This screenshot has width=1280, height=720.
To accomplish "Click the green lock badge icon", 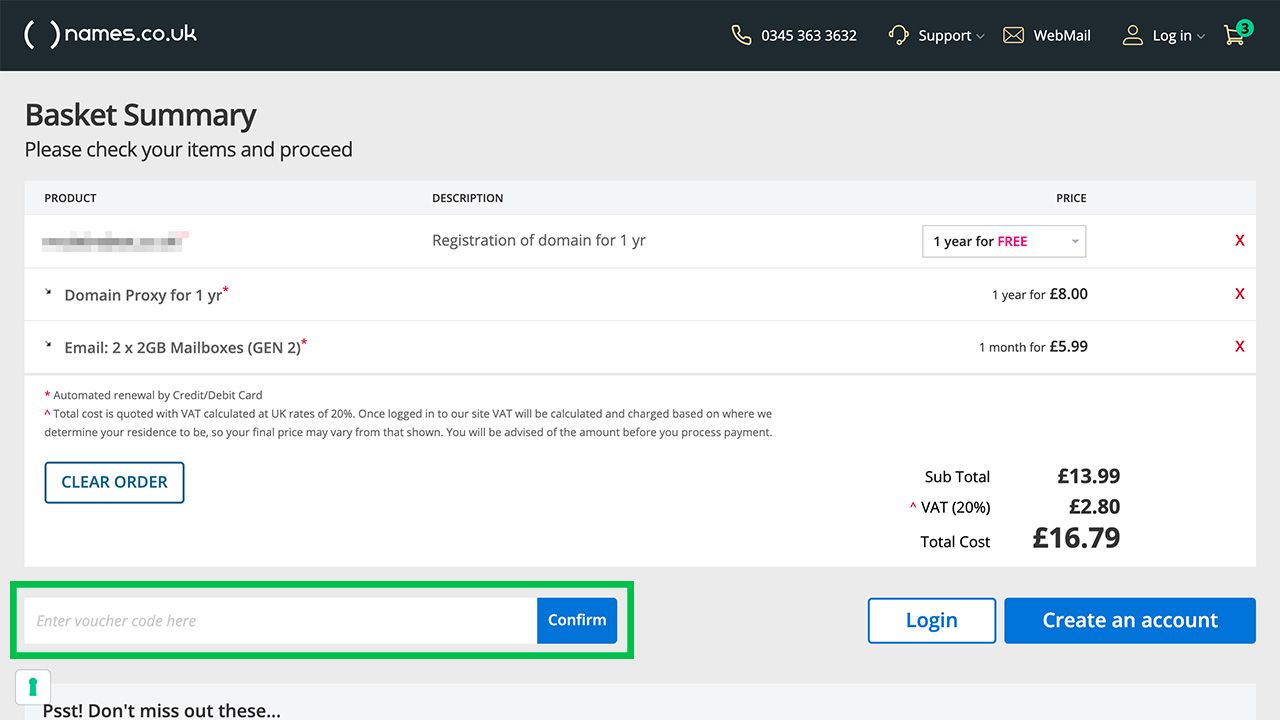I will coord(33,687).
